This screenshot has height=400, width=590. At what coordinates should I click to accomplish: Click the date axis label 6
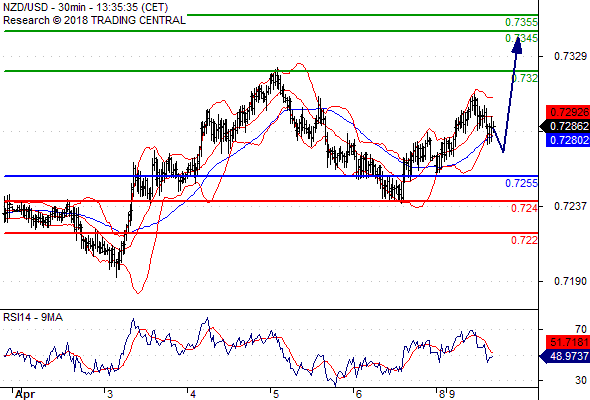point(358,394)
